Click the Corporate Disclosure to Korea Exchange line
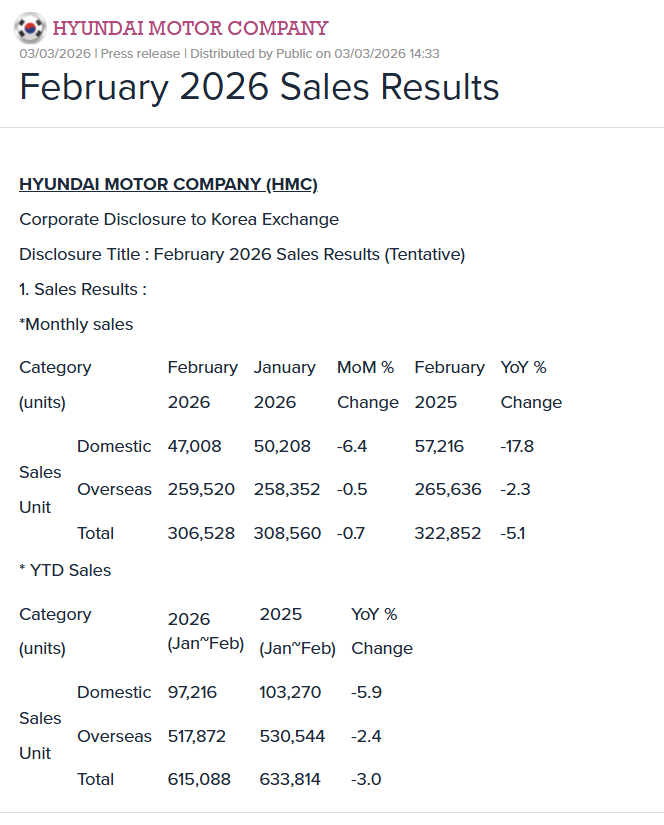664x825 pixels. [x=179, y=219]
